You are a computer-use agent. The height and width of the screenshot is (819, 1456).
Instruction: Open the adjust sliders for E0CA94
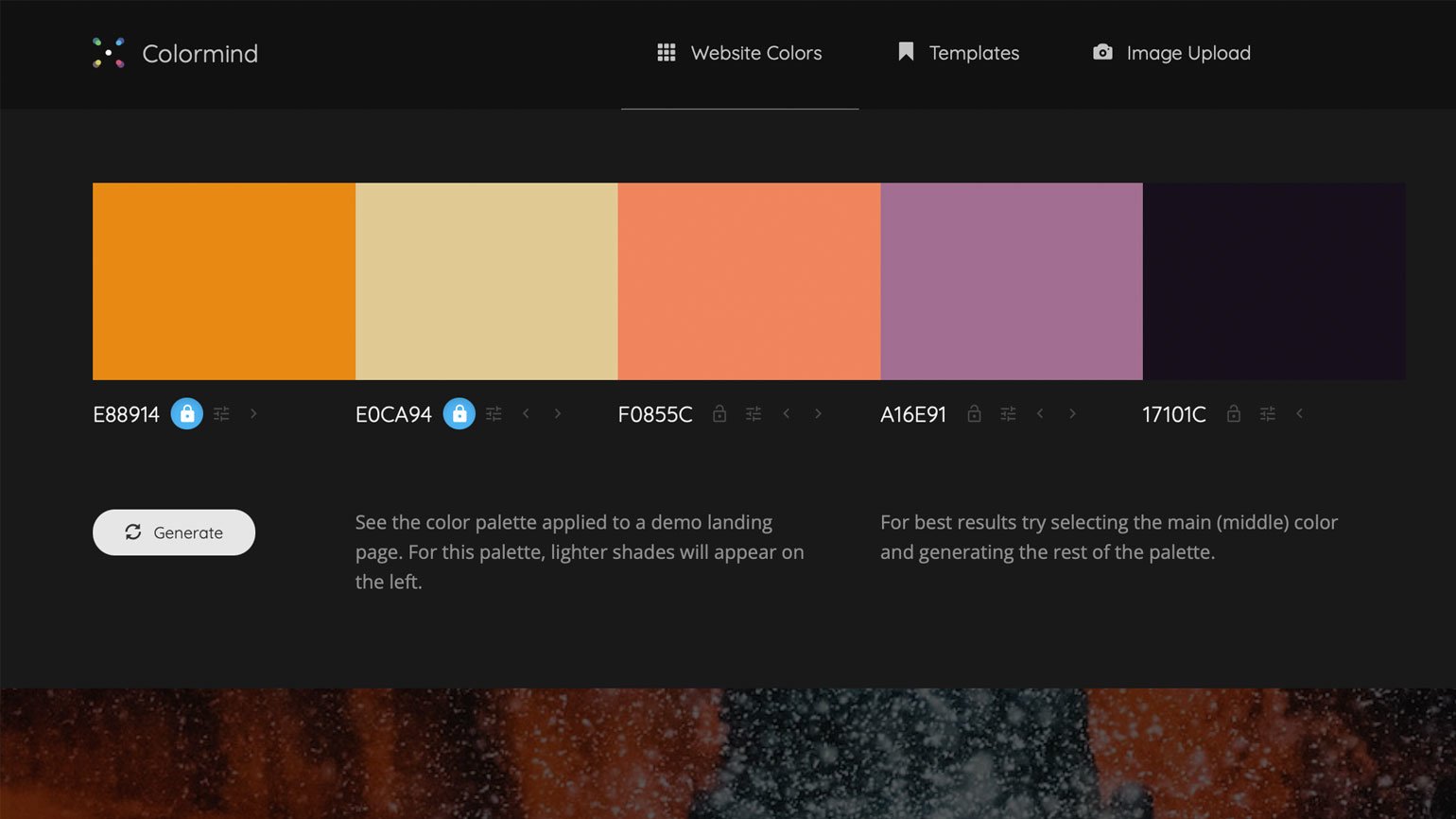494,413
